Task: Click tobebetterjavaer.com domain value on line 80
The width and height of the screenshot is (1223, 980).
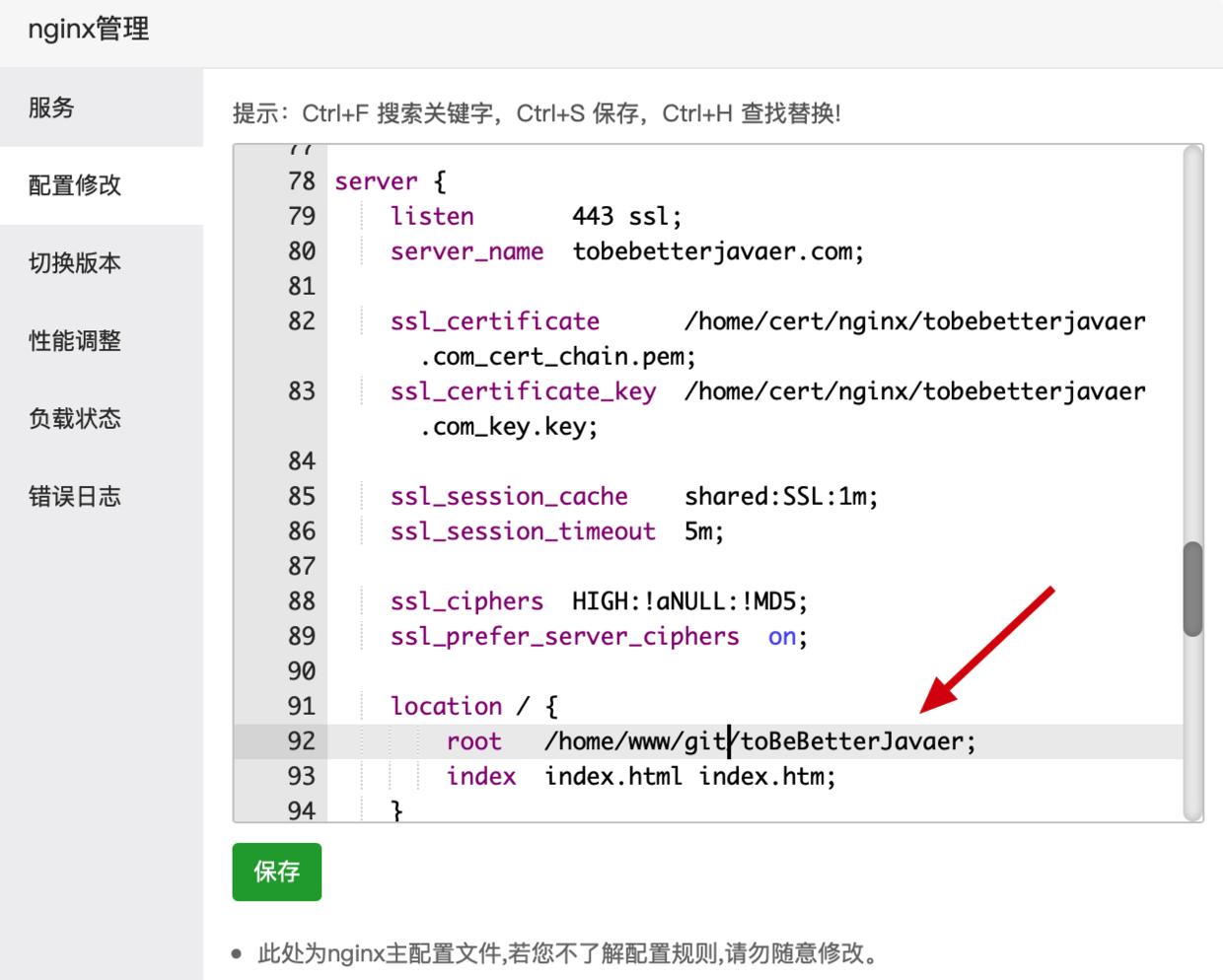Action: (x=717, y=252)
